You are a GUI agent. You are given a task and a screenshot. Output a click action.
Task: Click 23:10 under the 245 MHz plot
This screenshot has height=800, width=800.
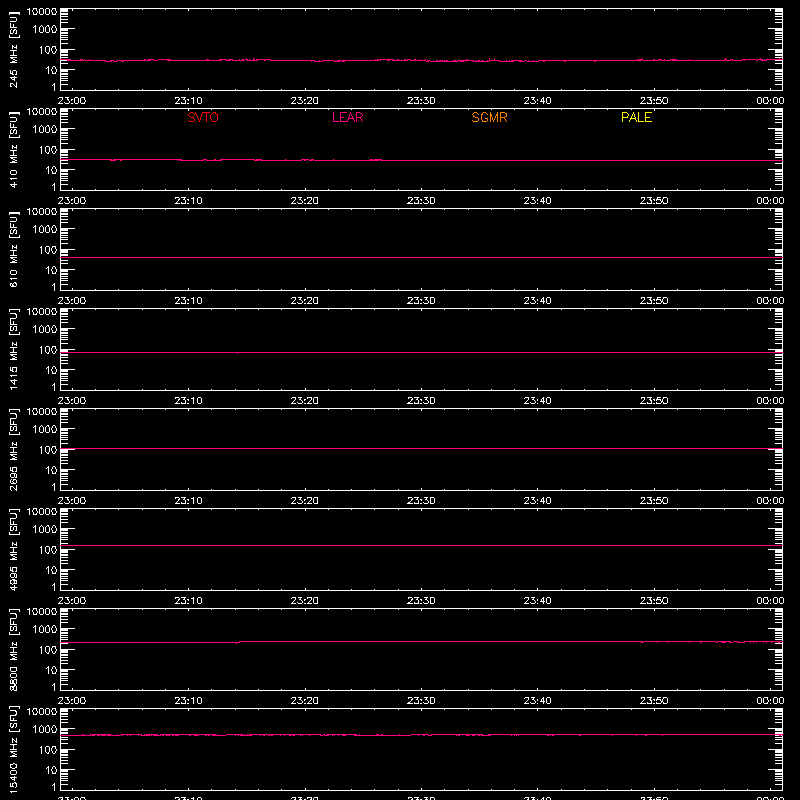188,101
